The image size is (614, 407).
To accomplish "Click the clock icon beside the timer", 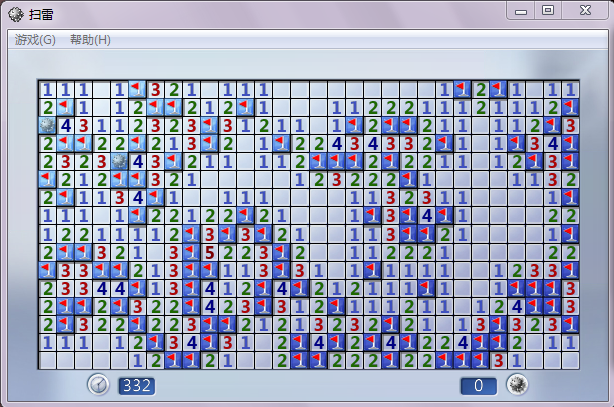I will tap(98, 384).
